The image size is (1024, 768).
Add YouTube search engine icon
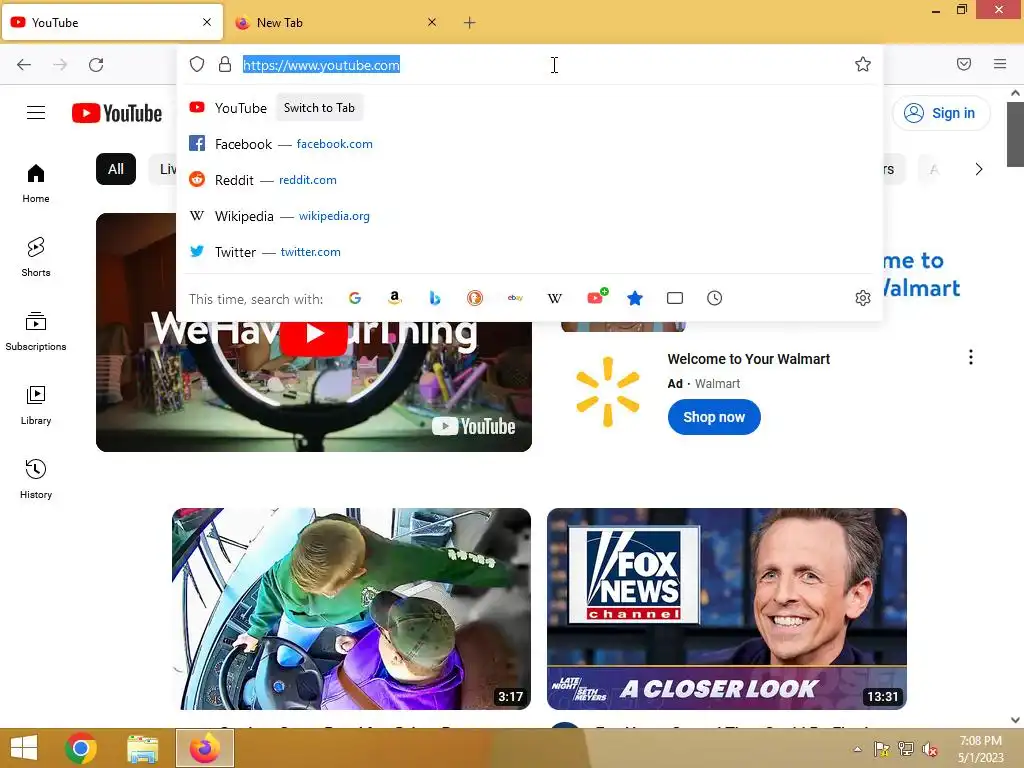click(596, 298)
